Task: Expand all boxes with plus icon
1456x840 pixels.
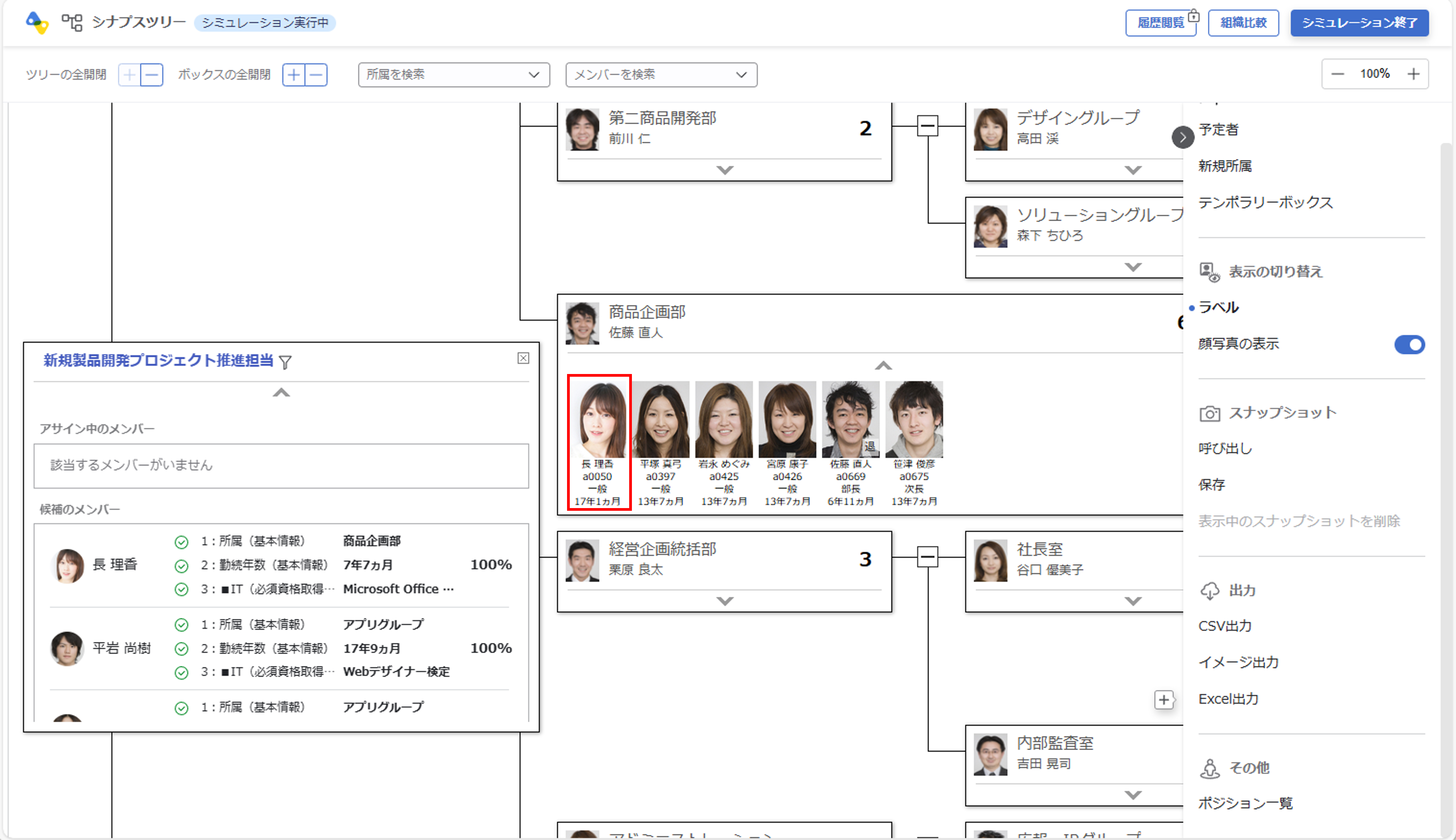Action: (x=294, y=75)
